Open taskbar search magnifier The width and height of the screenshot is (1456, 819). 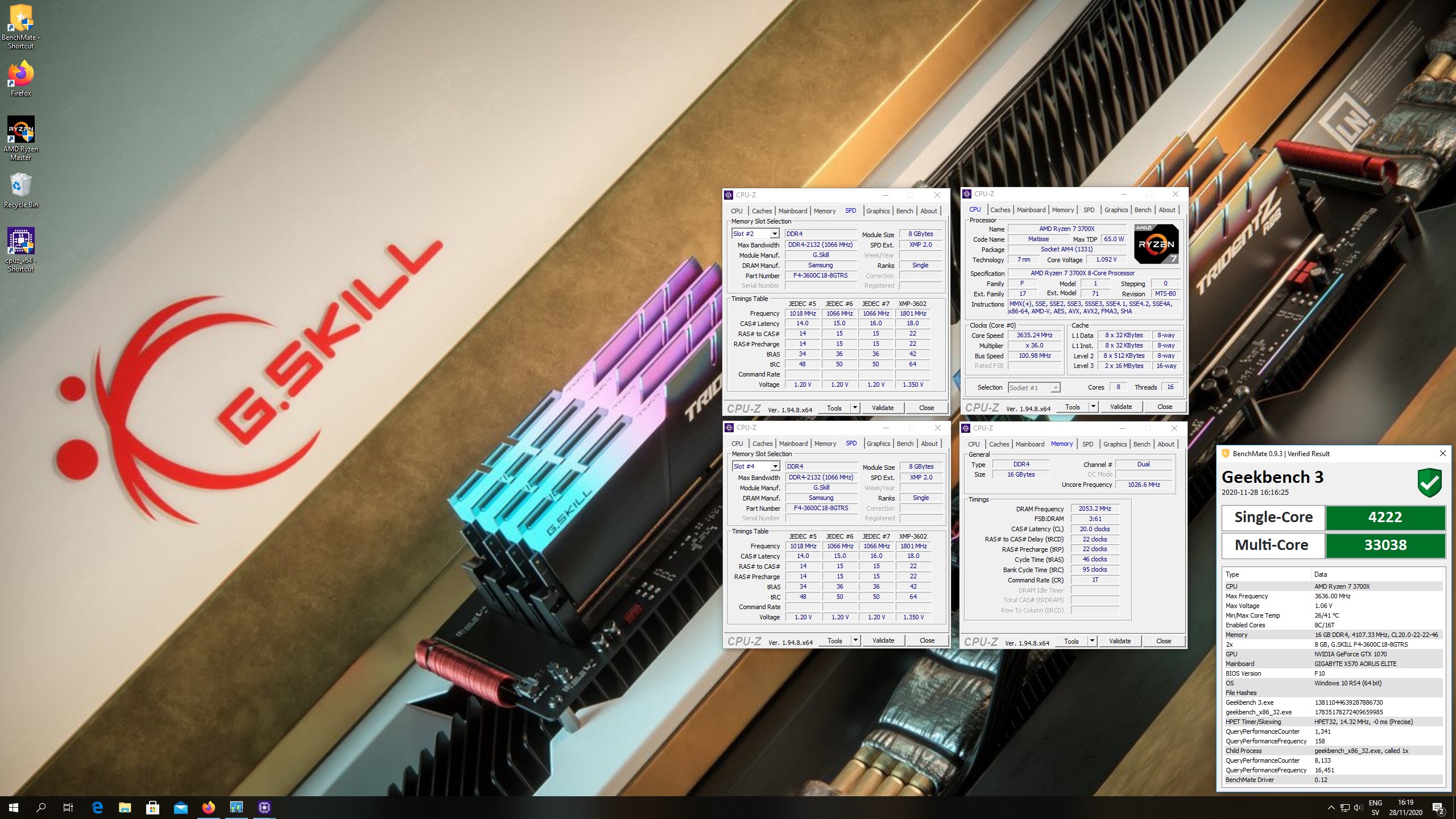click(x=41, y=807)
